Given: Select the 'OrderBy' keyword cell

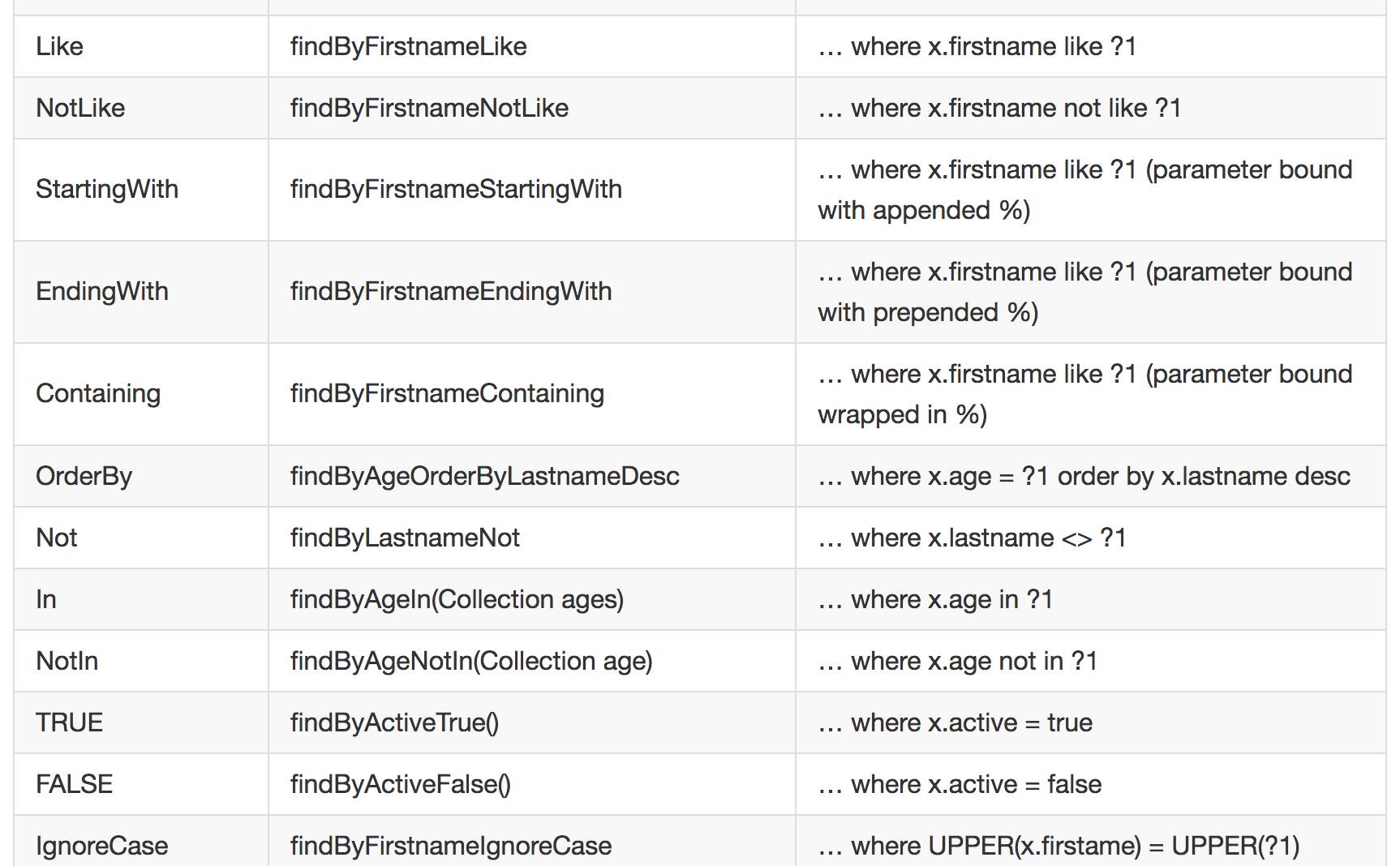Looking at the screenshot, I should click(x=84, y=476).
